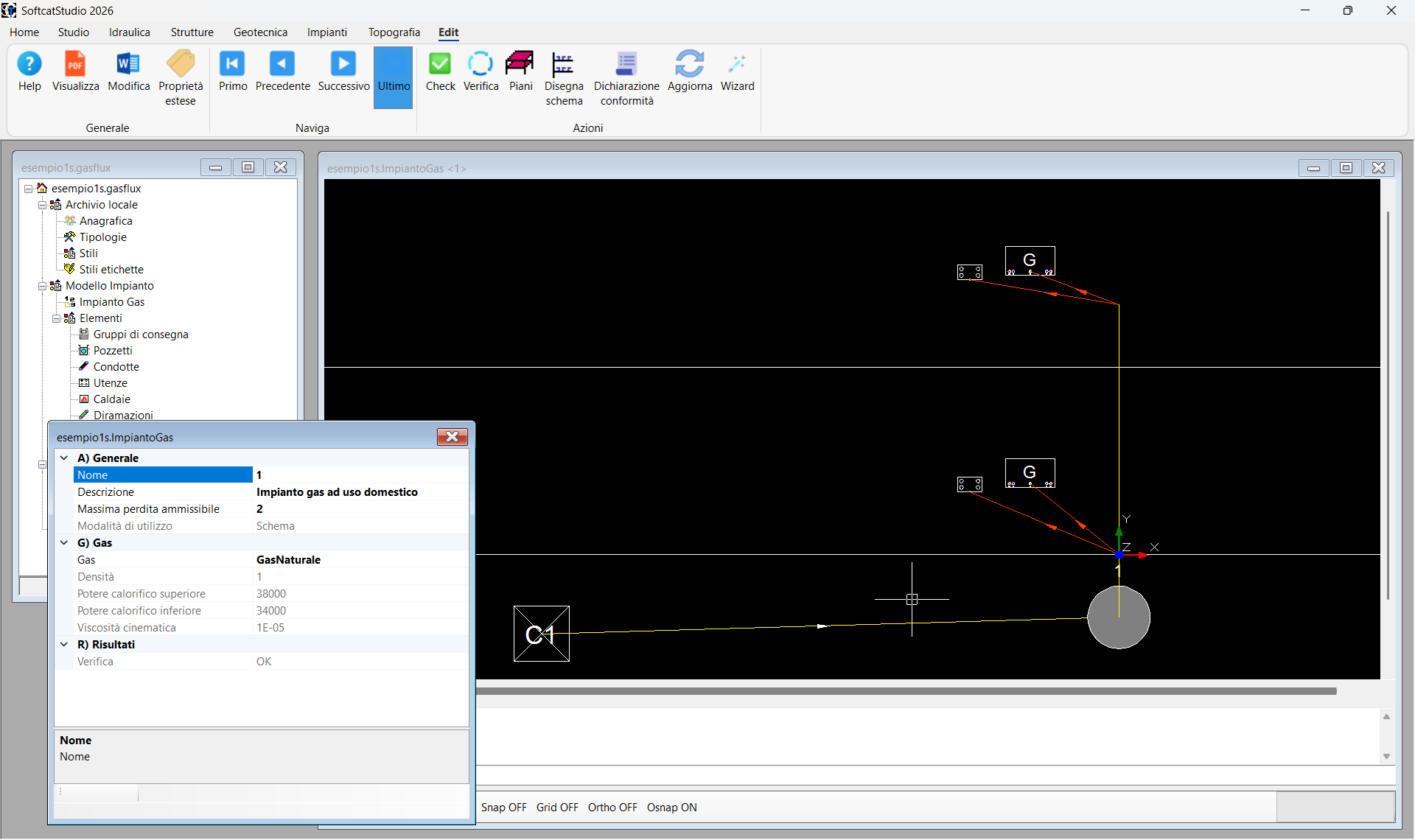Collapse the Modello Impianto node
Image resolution: width=1415 pixels, height=840 pixels.
(42, 286)
